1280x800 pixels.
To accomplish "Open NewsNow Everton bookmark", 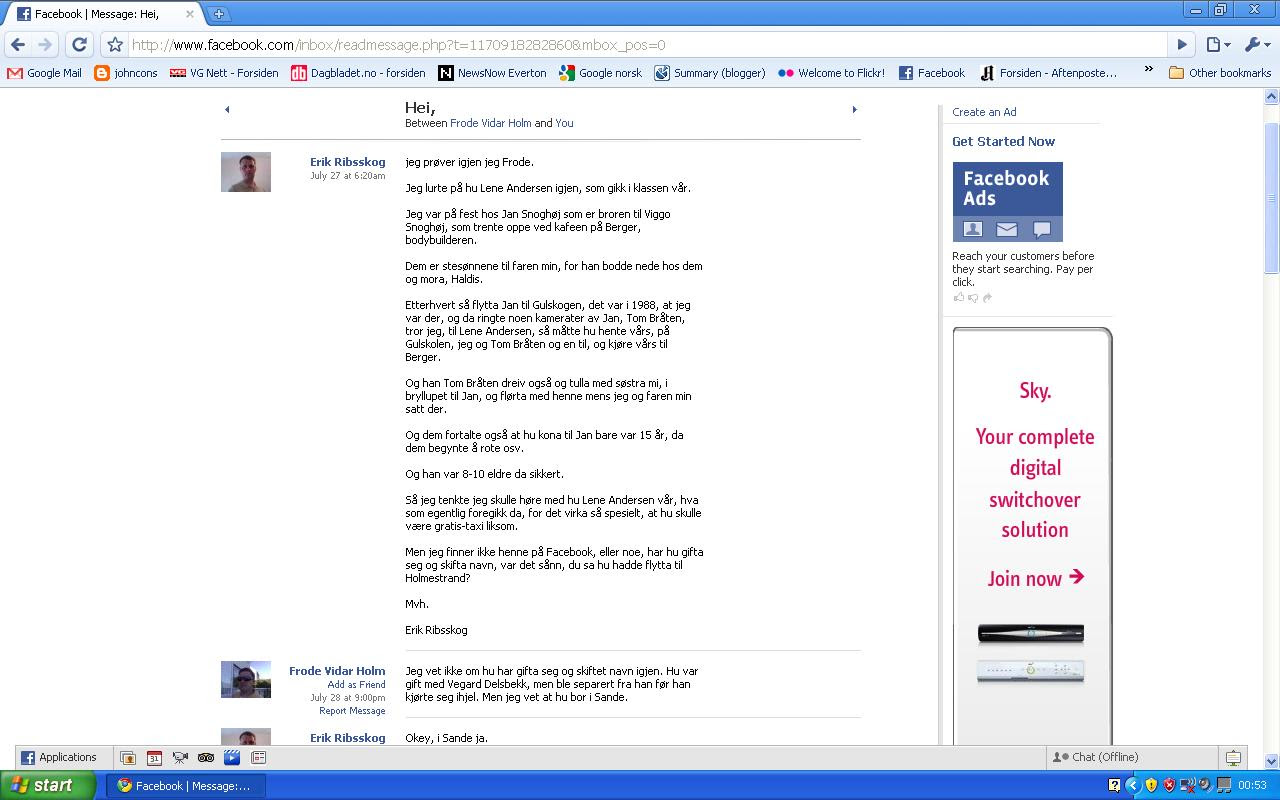I will point(492,73).
